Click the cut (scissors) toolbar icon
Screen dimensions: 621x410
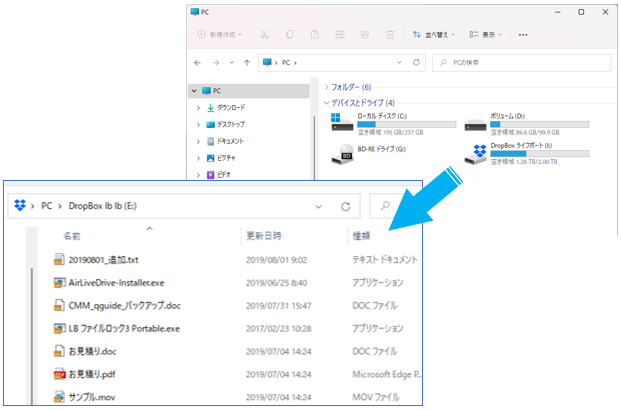[264, 34]
